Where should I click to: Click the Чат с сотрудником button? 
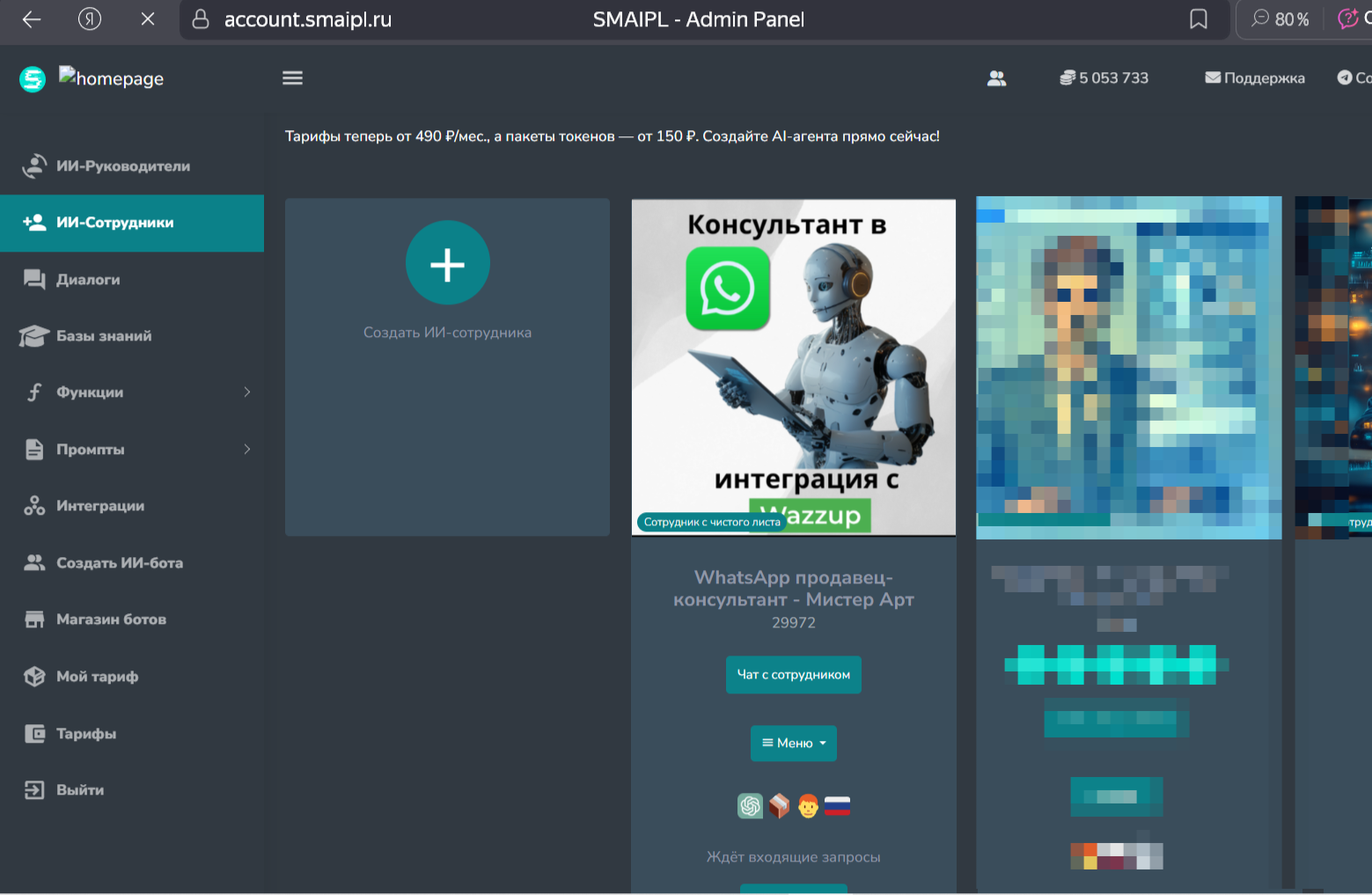click(x=794, y=675)
